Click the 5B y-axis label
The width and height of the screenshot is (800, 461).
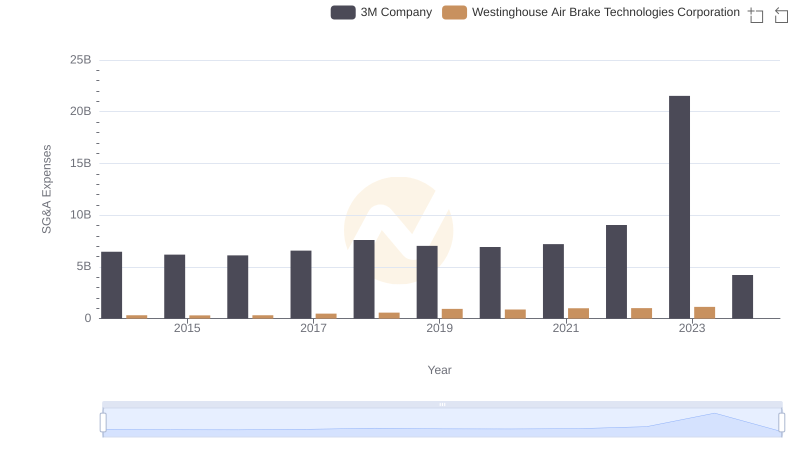(x=84, y=266)
